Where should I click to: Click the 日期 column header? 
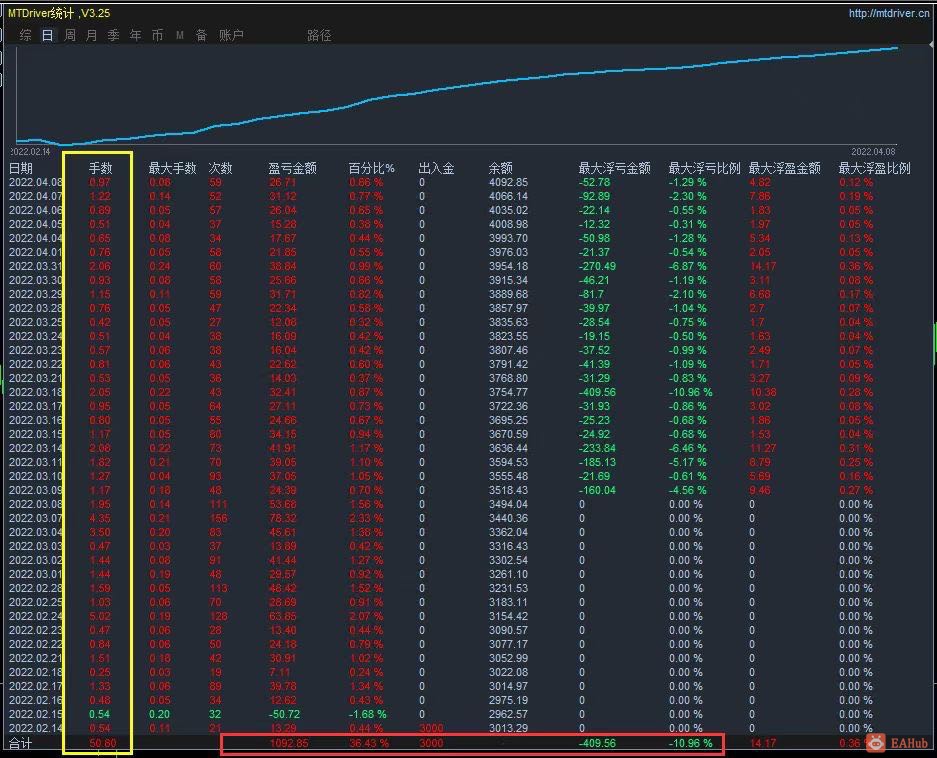(21, 168)
